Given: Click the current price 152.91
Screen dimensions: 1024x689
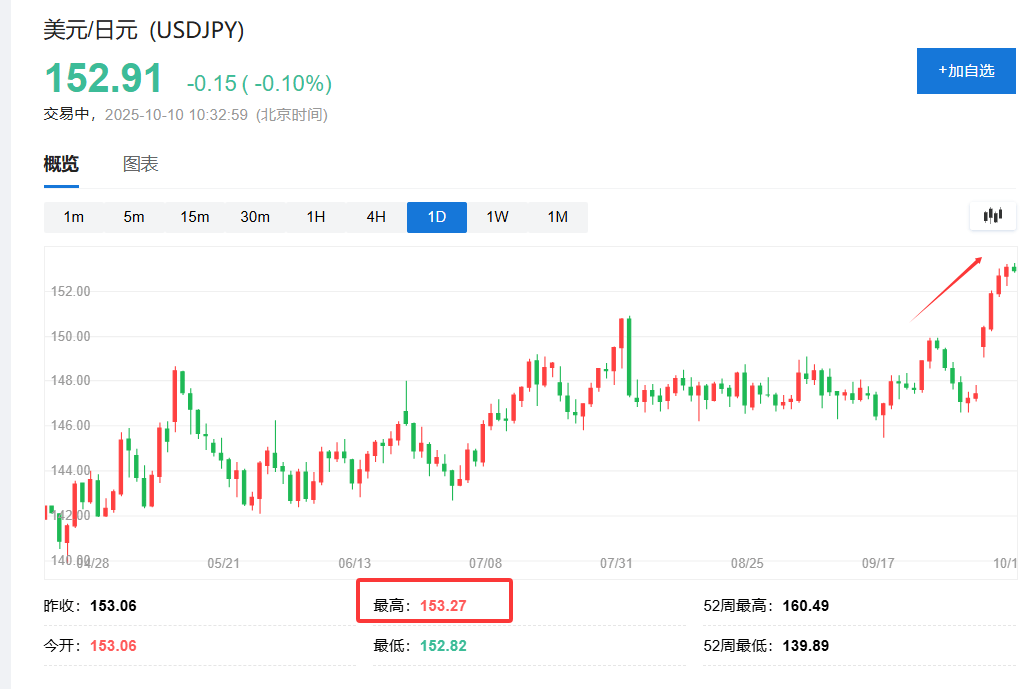Looking at the screenshot, I should pyautogui.click(x=103, y=80).
